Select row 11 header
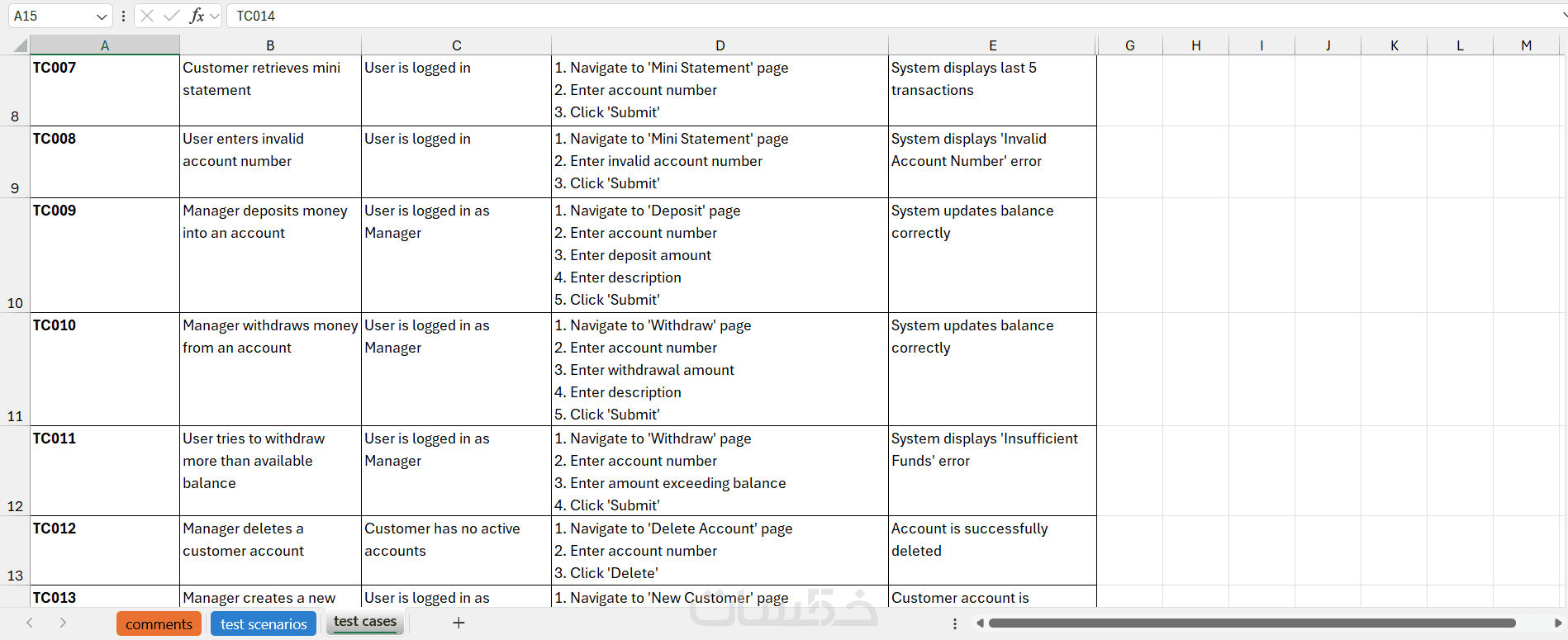The height and width of the screenshot is (640, 1568). (15, 369)
